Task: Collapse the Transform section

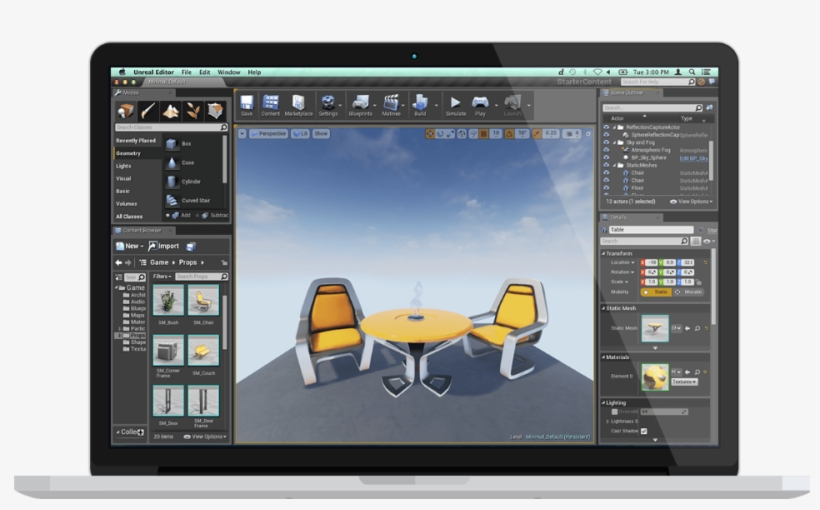Action: point(603,253)
